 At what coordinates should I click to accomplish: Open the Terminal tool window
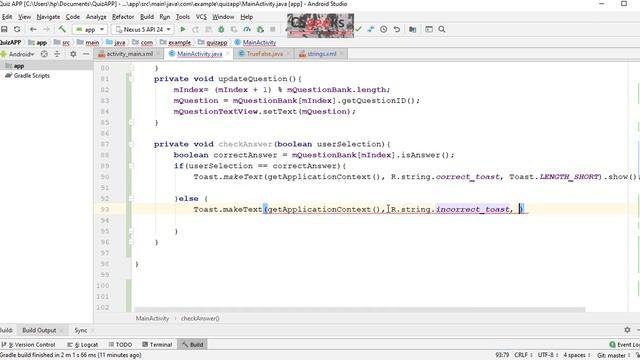click(157, 344)
